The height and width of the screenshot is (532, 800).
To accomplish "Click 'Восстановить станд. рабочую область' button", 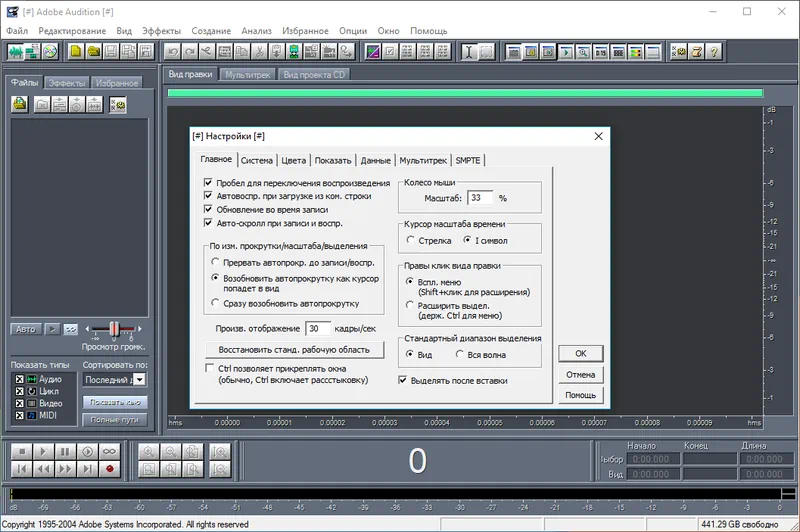I will 294,350.
